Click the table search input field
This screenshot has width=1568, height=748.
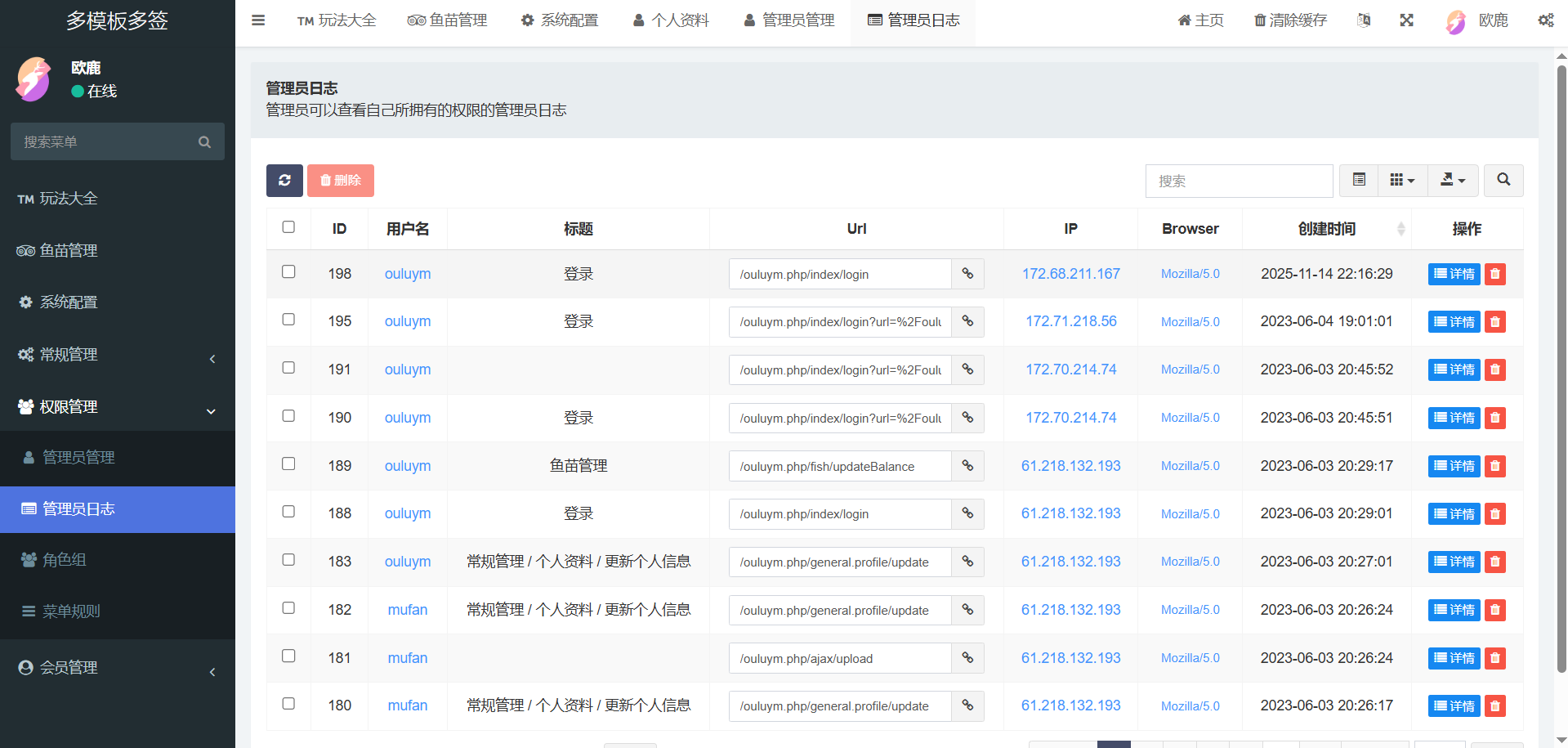click(x=1238, y=181)
